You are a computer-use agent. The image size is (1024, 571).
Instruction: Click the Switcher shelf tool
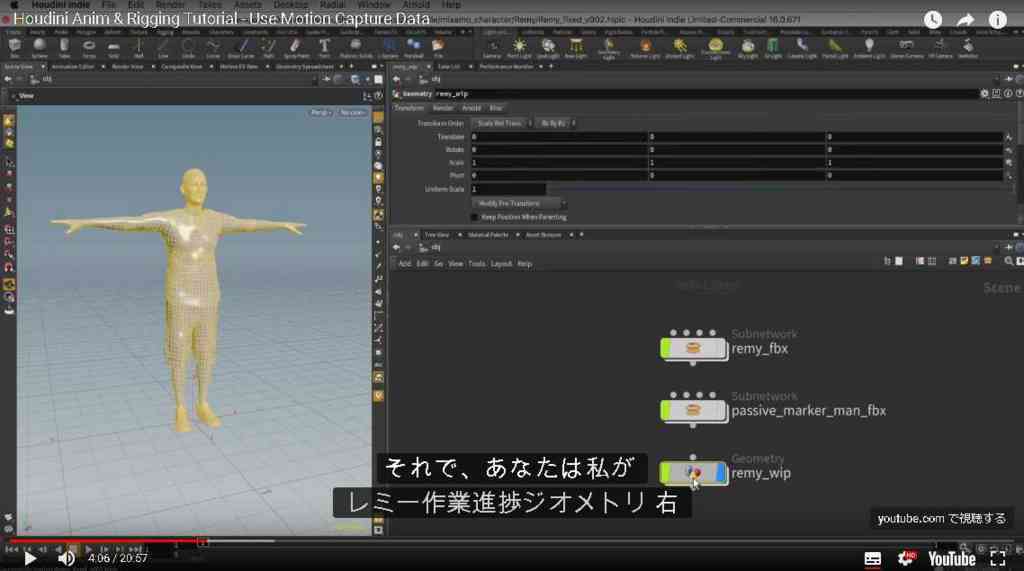point(968,47)
